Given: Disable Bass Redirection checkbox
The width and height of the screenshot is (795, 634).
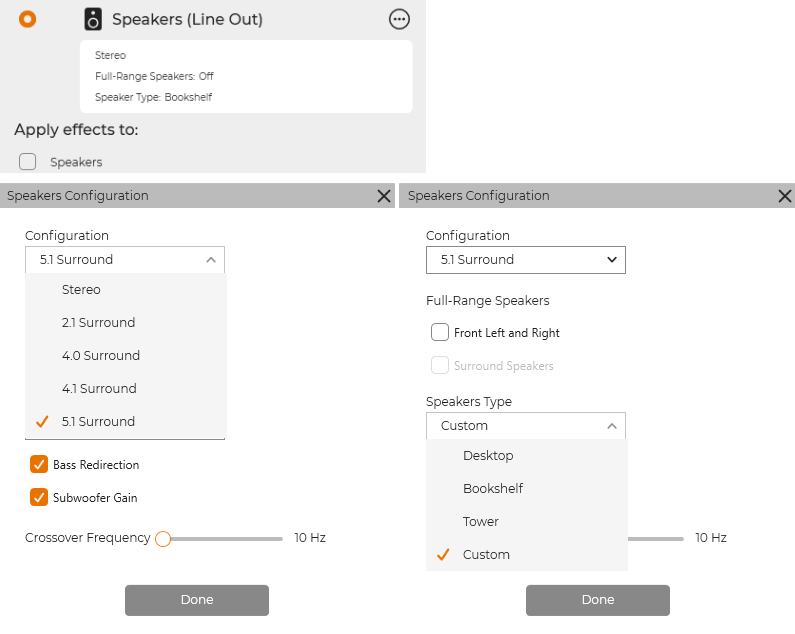Looking at the screenshot, I should tap(39, 464).
